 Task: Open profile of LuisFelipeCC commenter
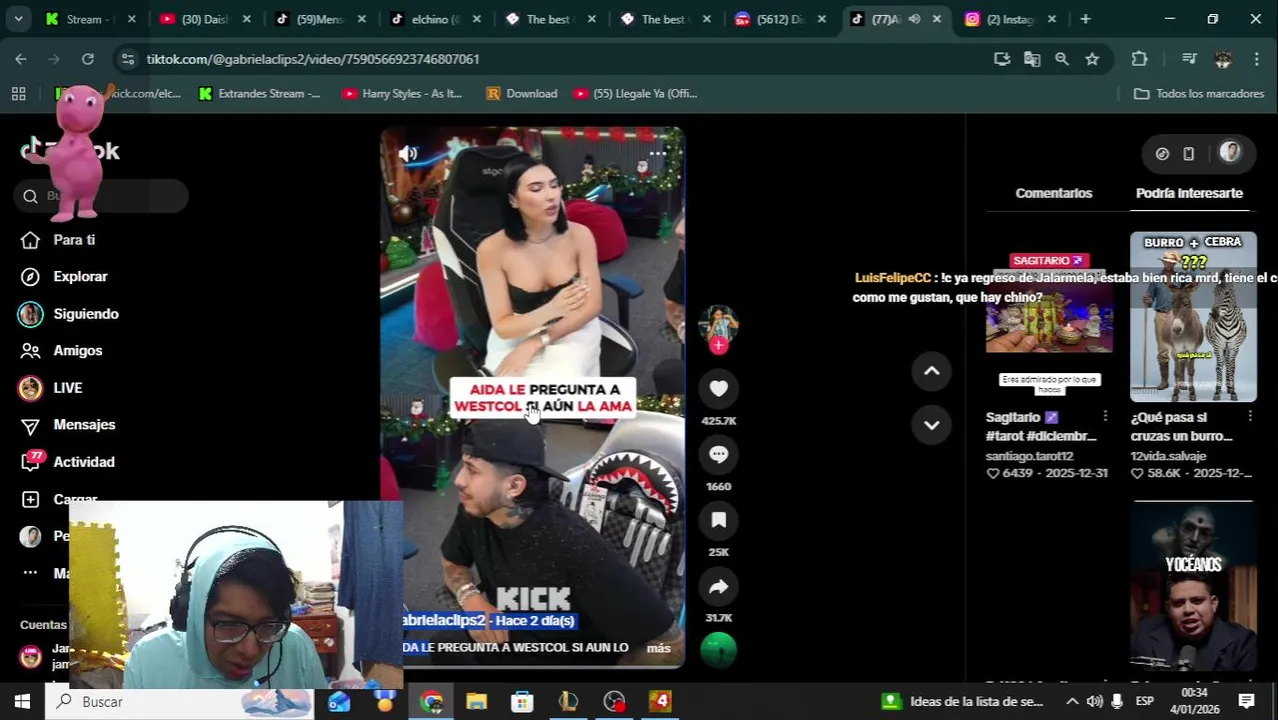click(x=892, y=278)
